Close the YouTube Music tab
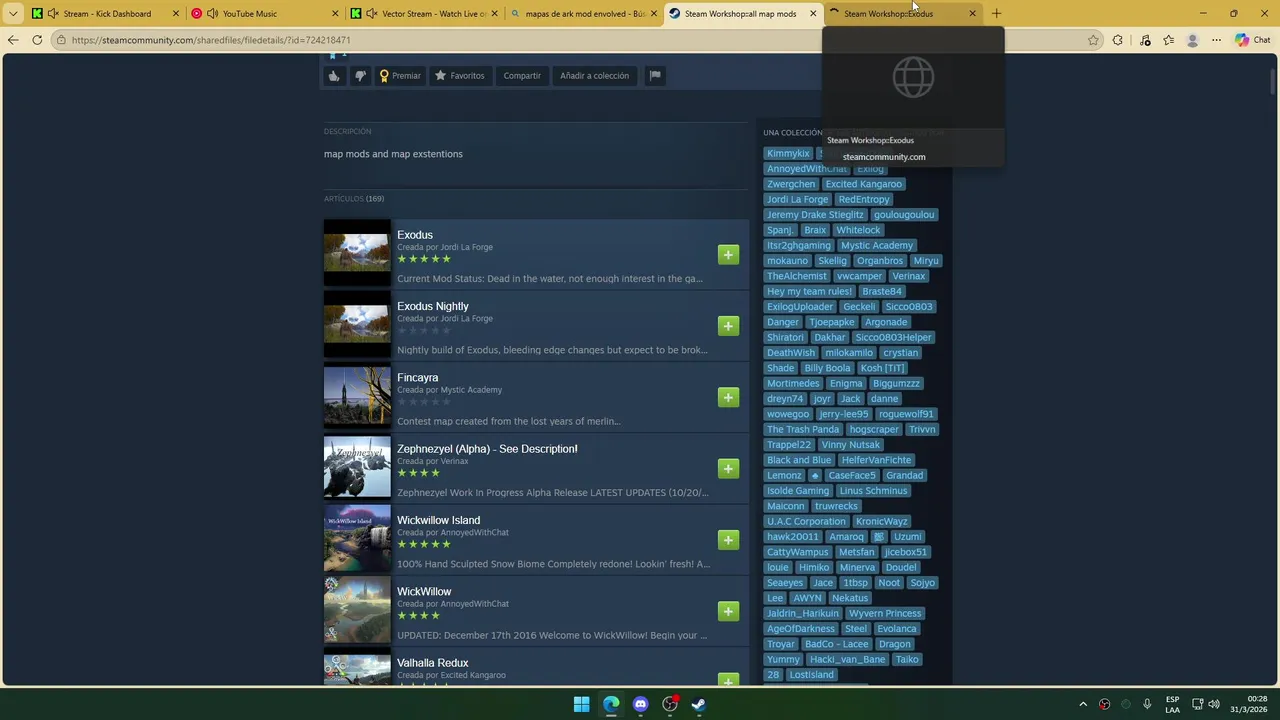 click(336, 14)
